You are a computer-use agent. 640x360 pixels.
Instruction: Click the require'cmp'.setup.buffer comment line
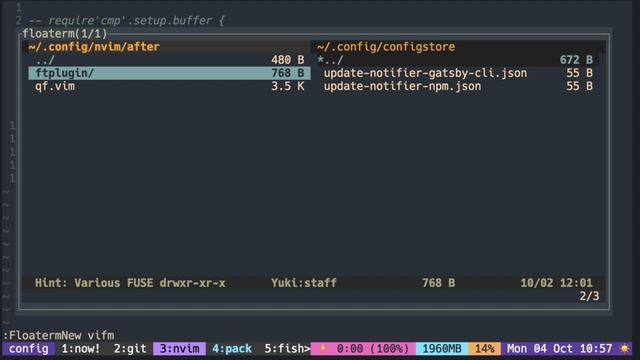click(127, 20)
